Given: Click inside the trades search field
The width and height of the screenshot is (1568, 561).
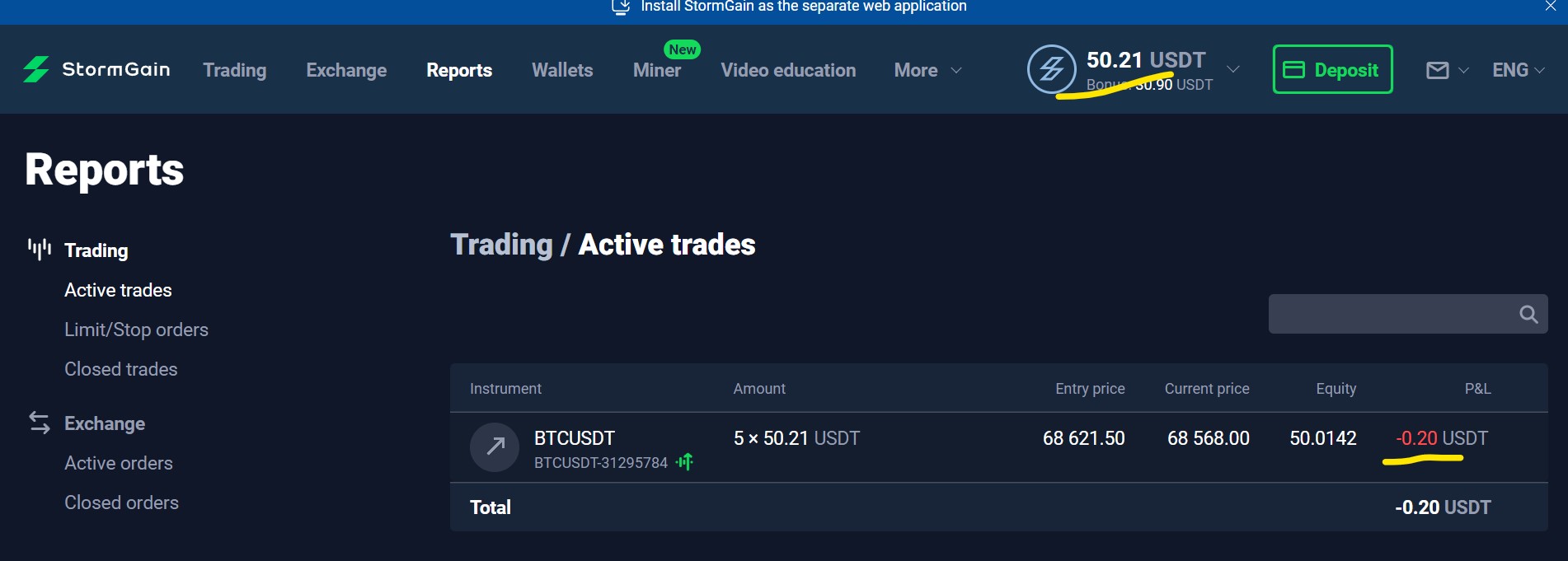Looking at the screenshot, I should point(1389,315).
